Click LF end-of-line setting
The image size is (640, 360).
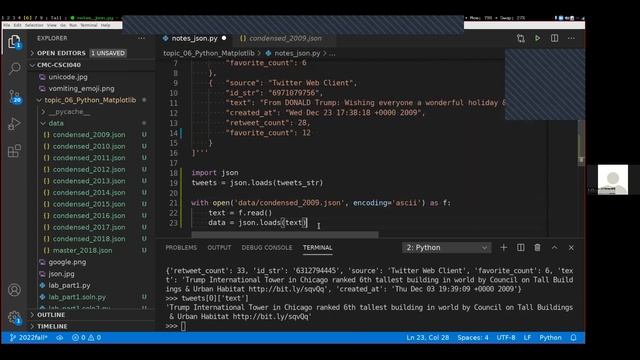coord(527,338)
